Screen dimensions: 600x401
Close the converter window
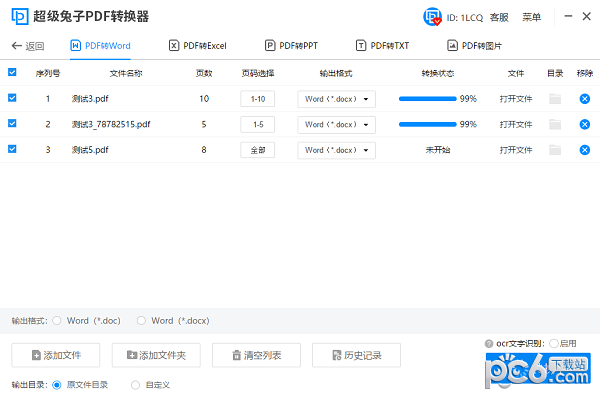click(587, 16)
